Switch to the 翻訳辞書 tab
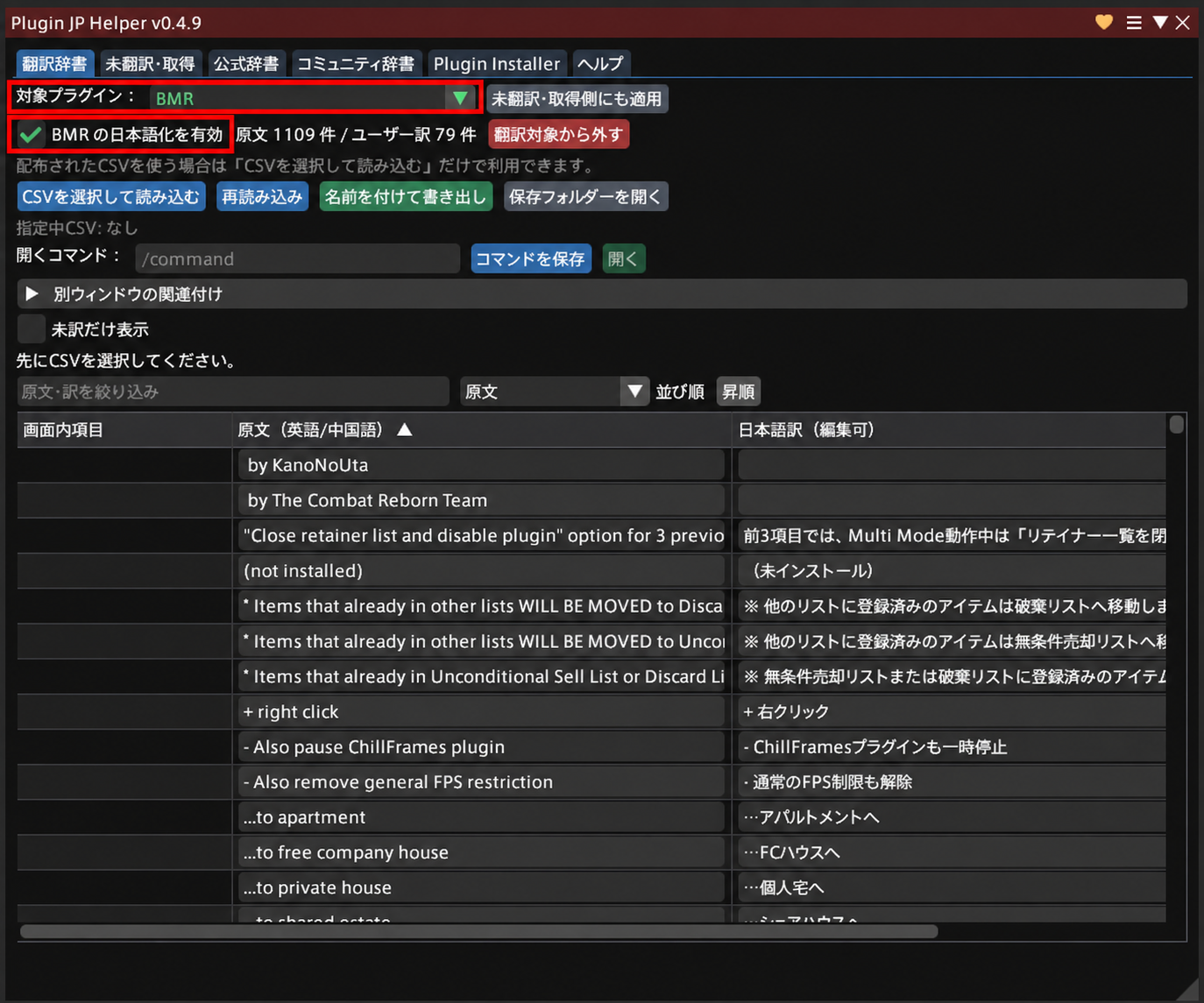The height and width of the screenshot is (1003, 1204). (54, 63)
